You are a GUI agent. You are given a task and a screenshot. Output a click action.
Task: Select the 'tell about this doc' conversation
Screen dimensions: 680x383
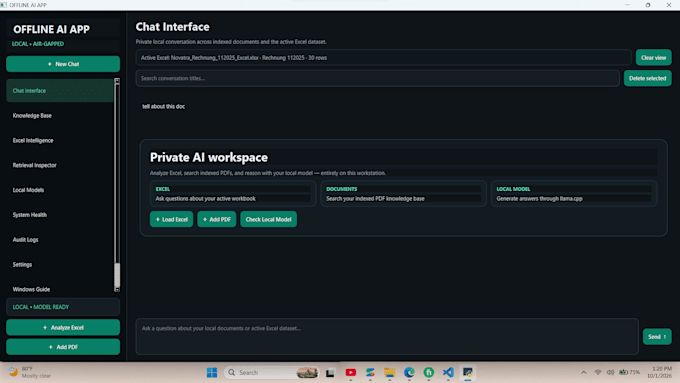point(163,106)
